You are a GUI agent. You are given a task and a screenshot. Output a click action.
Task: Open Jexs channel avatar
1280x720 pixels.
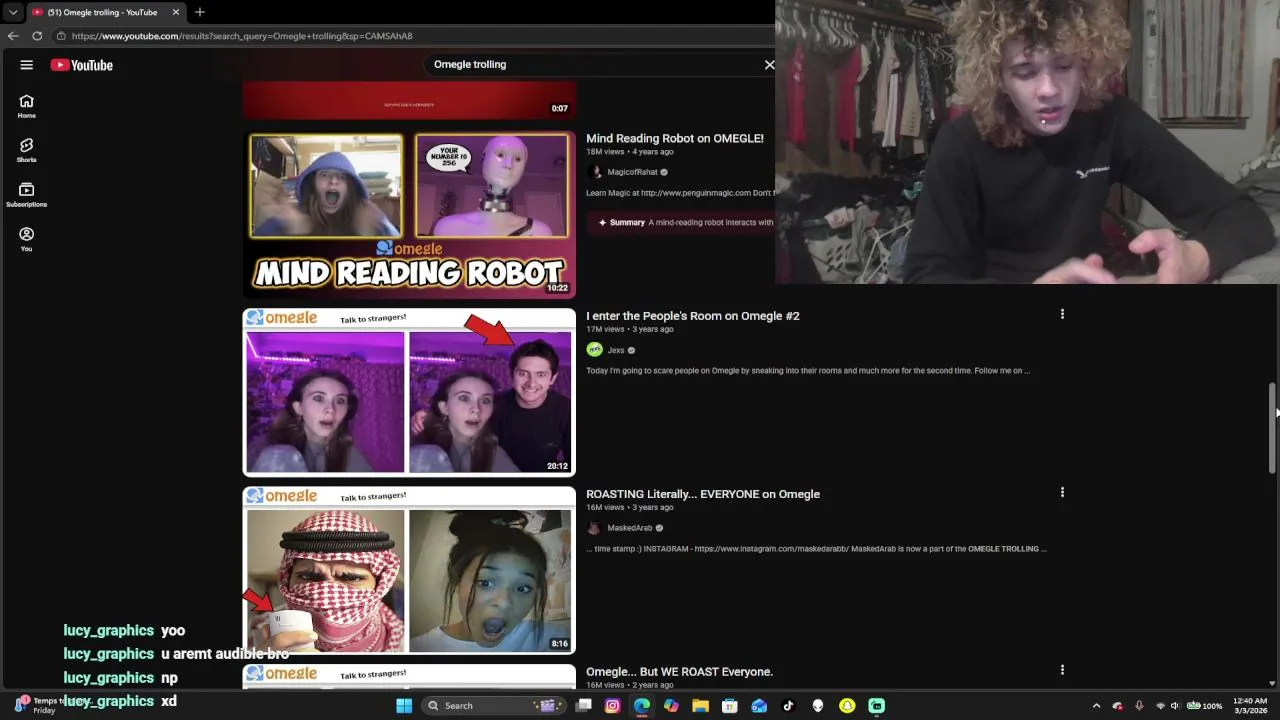(595, 349)
